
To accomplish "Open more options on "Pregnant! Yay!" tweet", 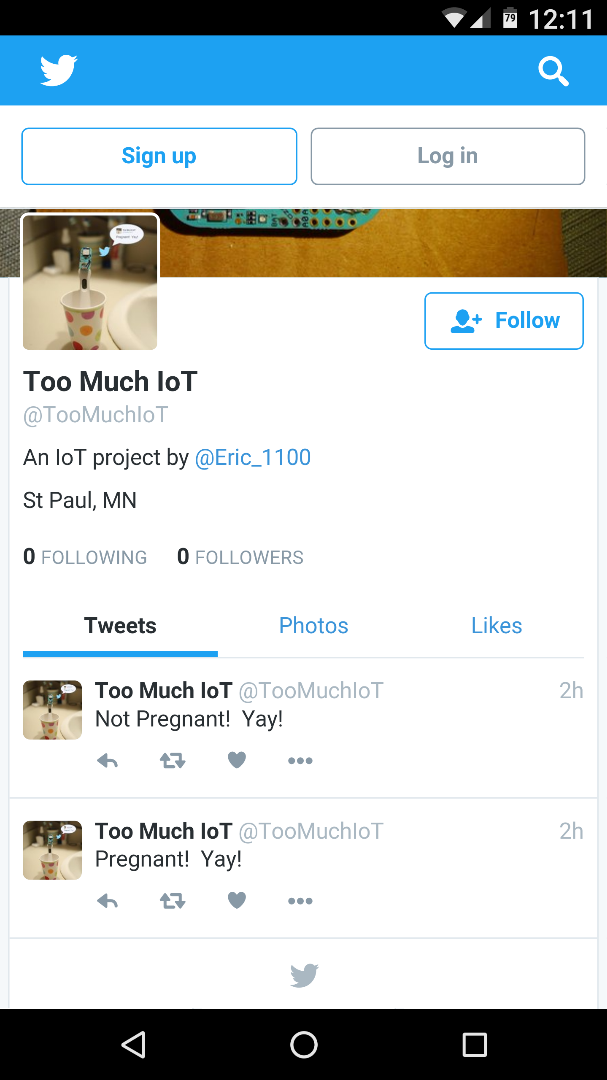I will pyautogui.click(x=300, y=901).
